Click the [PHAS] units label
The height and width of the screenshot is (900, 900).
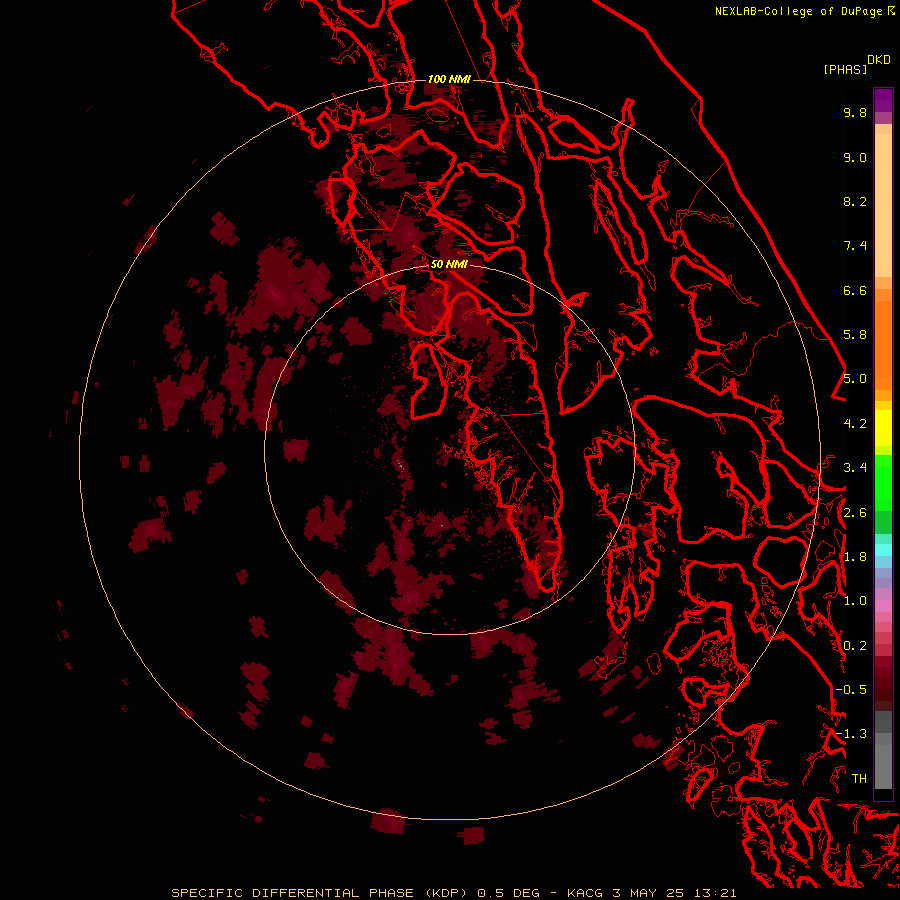(845, 69)
